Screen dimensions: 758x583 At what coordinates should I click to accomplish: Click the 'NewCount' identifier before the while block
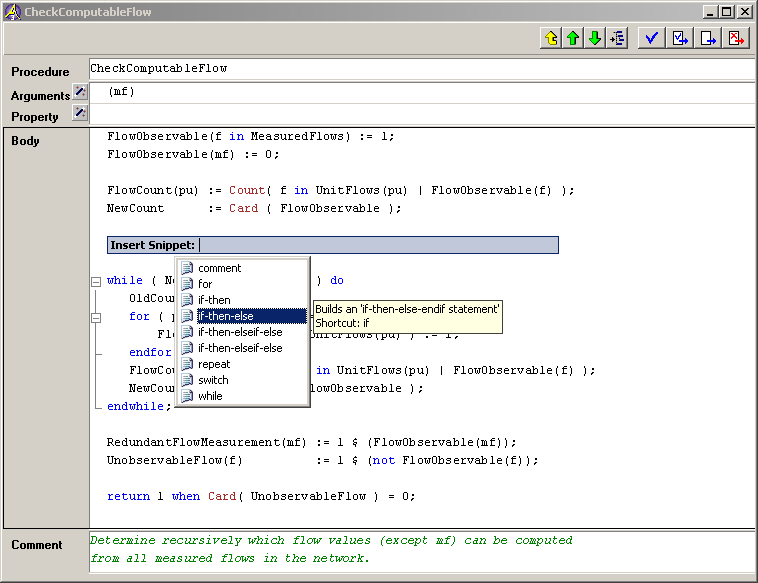(x=135, y=208)
